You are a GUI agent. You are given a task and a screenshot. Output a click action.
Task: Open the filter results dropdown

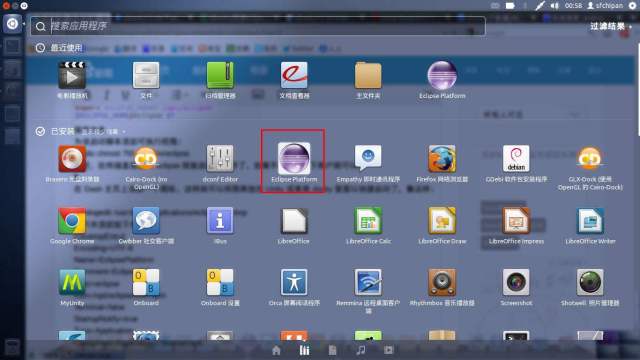click(x=611, y=27)
